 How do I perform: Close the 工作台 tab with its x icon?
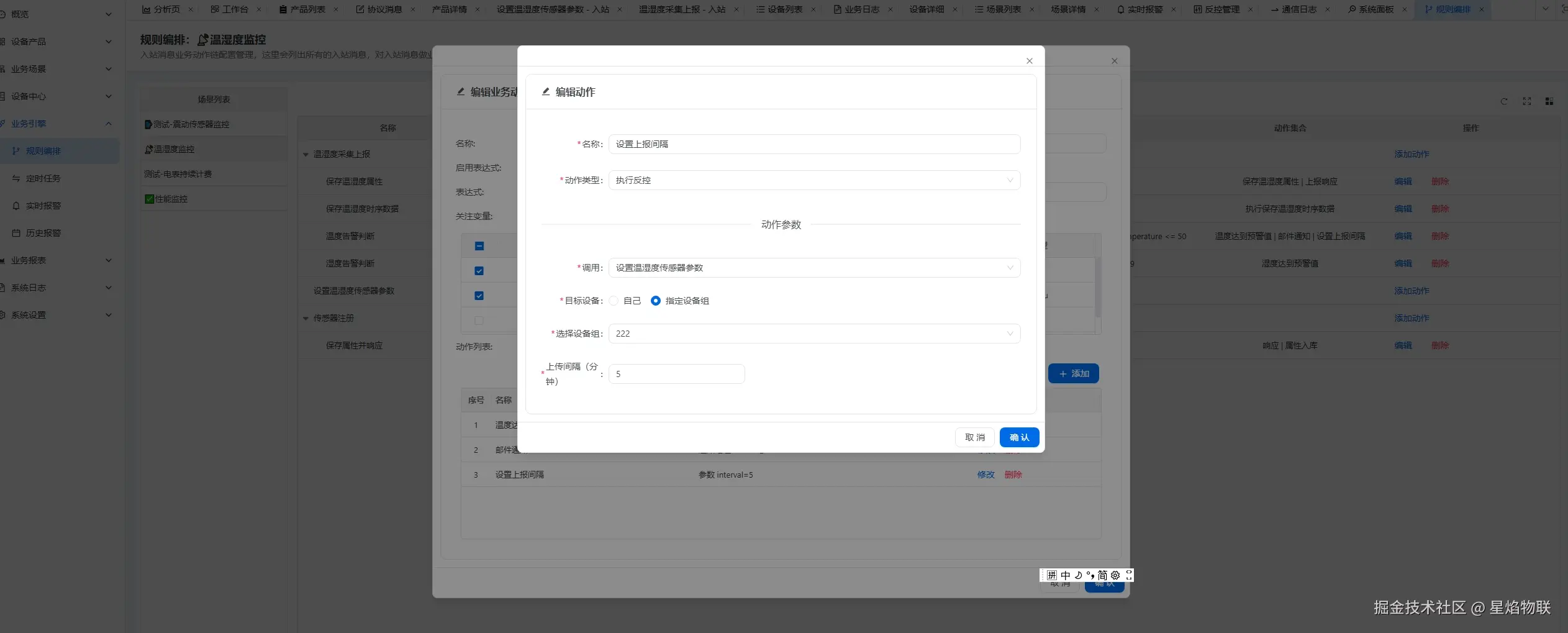coord(259,9)
